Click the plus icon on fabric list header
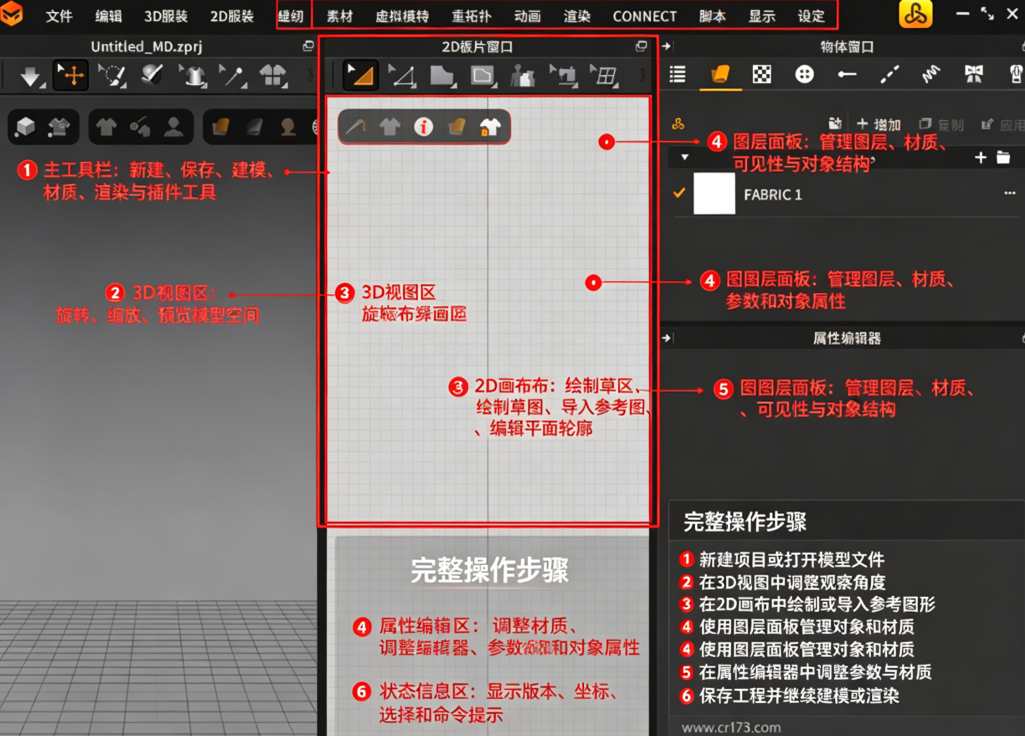Image resolution: width=1025 pixels, height=736 pixels. click(980, 157)
